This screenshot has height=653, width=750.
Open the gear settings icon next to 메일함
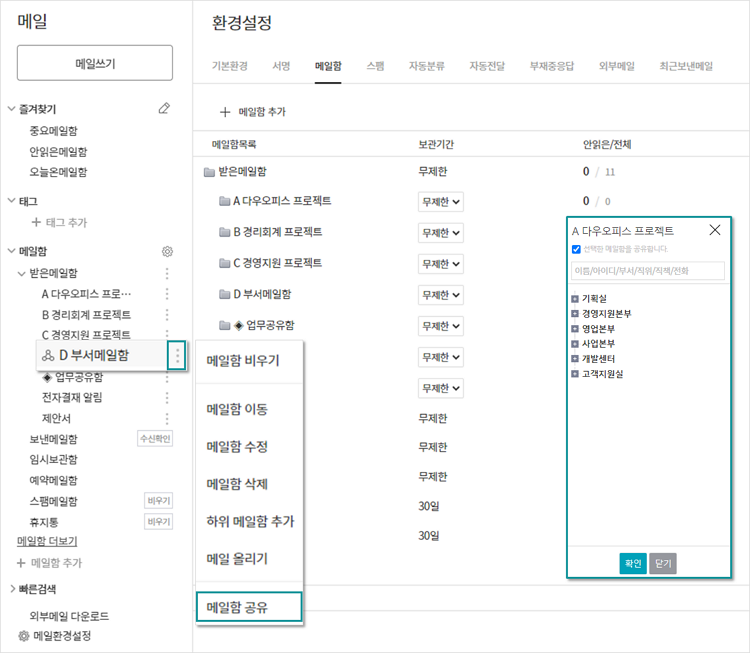click(x=167, y=251)
